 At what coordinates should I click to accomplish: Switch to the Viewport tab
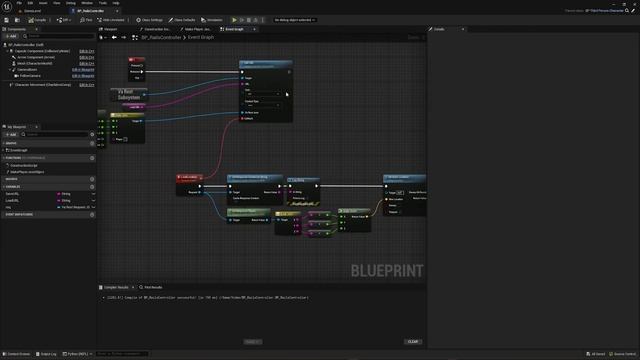(x=108, y=29)
